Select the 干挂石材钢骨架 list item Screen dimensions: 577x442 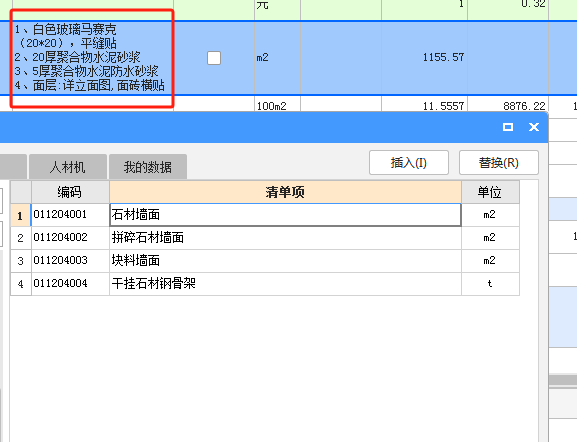(x=285, y=284)
